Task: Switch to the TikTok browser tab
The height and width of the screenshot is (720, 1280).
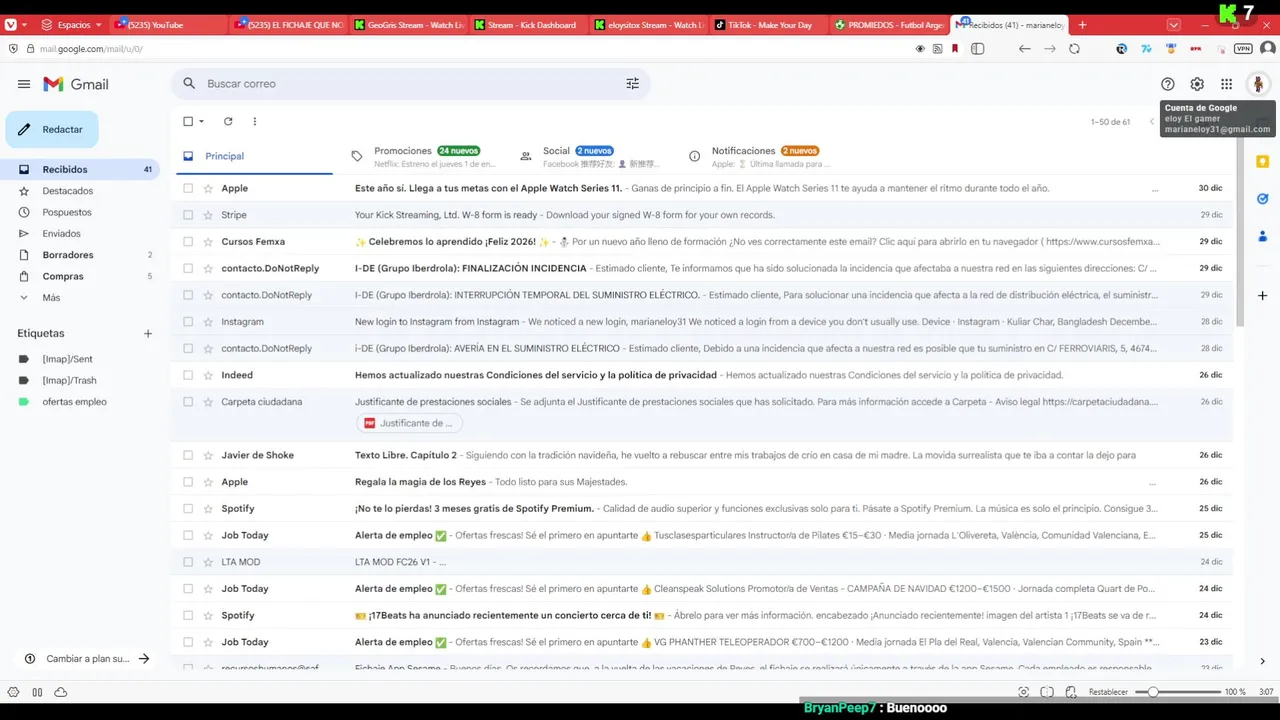Action: coord(770,25)
